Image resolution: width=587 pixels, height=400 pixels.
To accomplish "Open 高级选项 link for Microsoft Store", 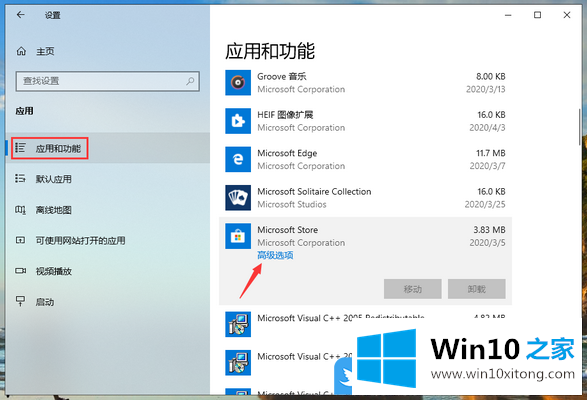I will point(275,255).
